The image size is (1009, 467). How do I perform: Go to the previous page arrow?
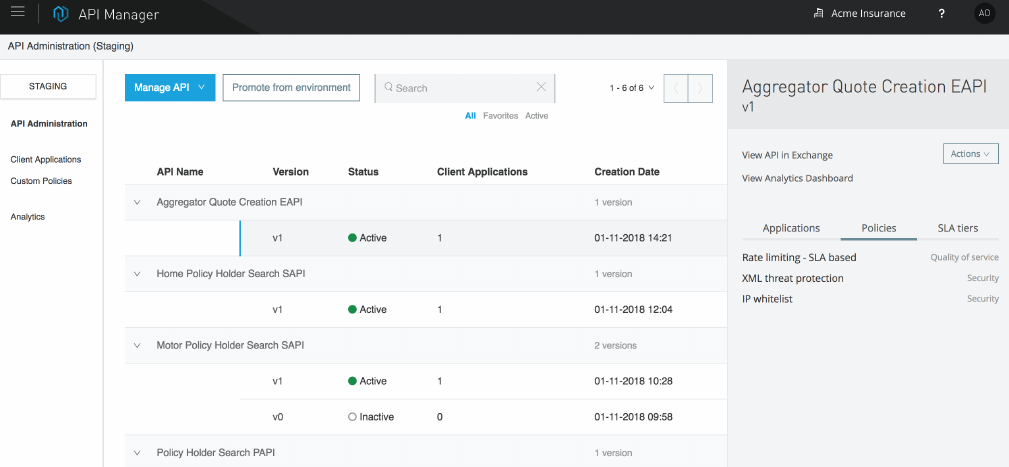[x=676, y=88]
